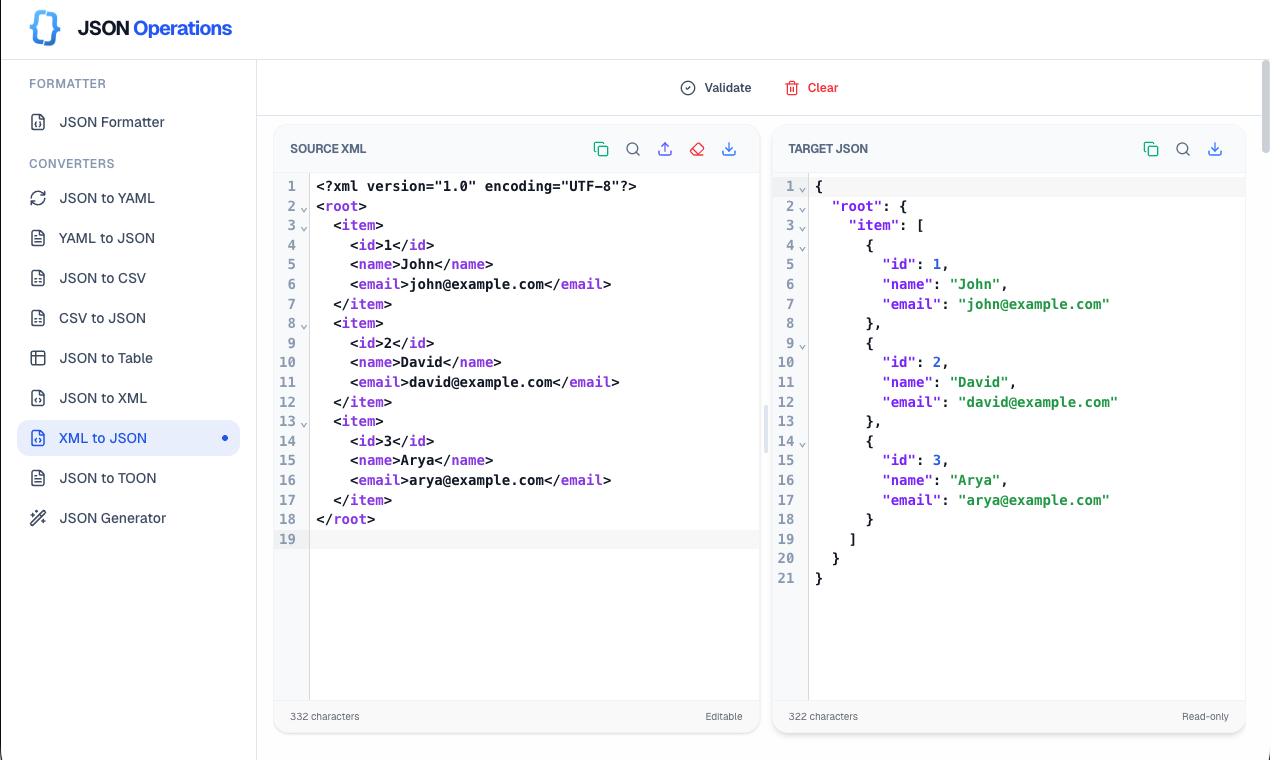The height and width of the screenshot is (760, 1270).
Task: Clear Source XML using the eraser icon
Action: click(x=697, y=148)
